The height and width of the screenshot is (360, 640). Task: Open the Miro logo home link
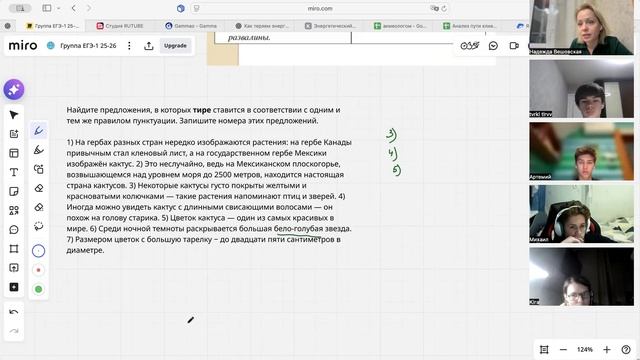coord(23,45)
